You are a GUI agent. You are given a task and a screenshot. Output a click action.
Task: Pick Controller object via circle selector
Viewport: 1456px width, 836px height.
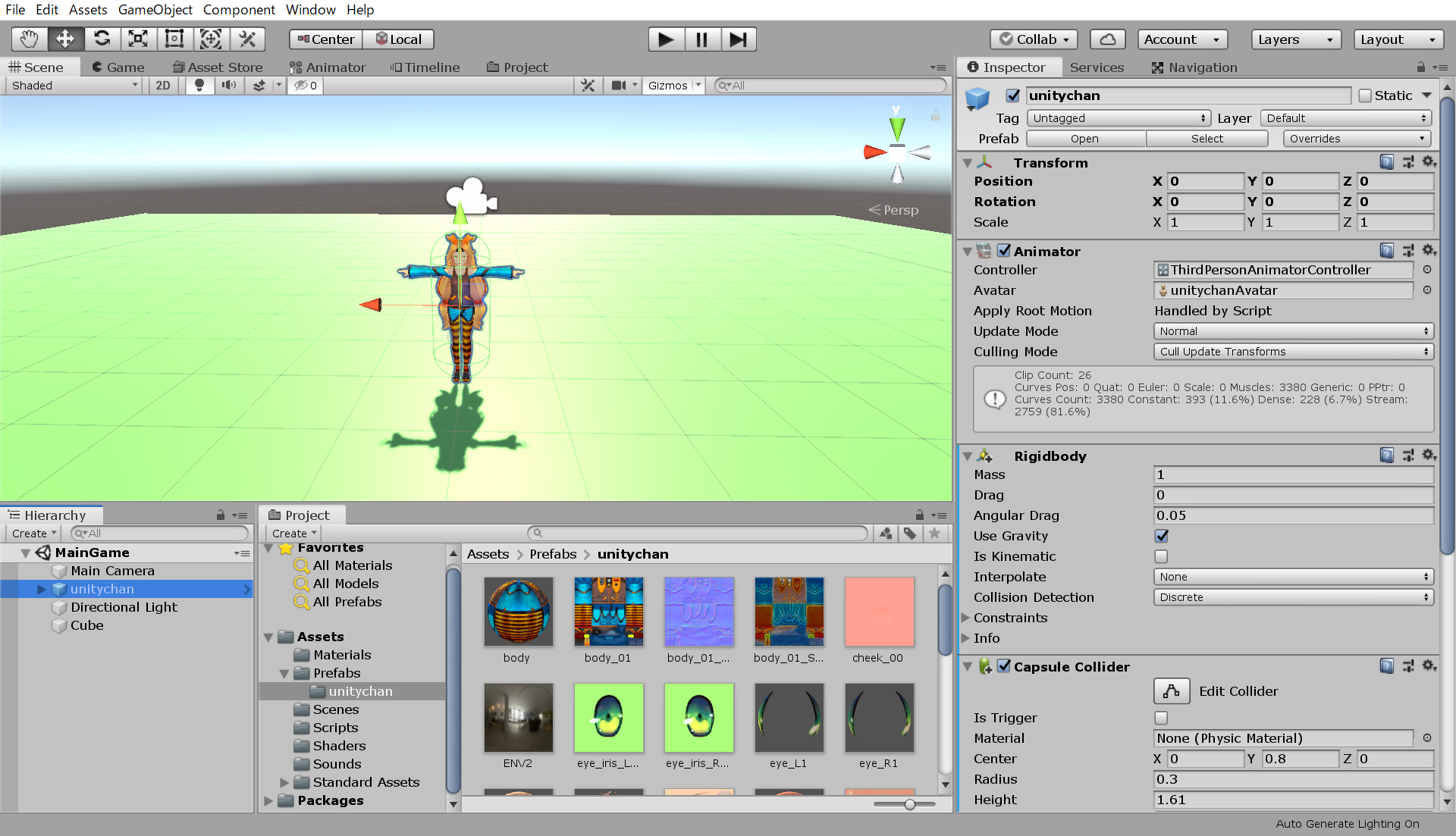click(1427, 270)
